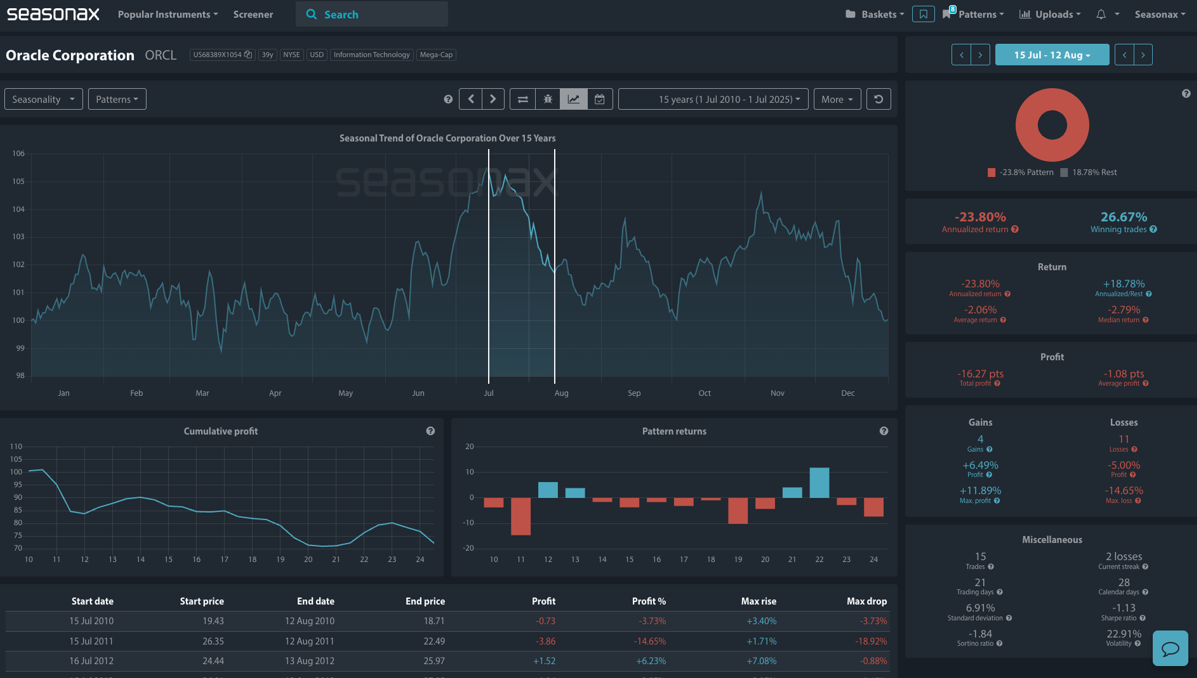The height and width of the screenshot is (678, 1197).
Task: Click the help icon beside Cumulative profit title
Action: pyautogui.click(x=431, y=431)
